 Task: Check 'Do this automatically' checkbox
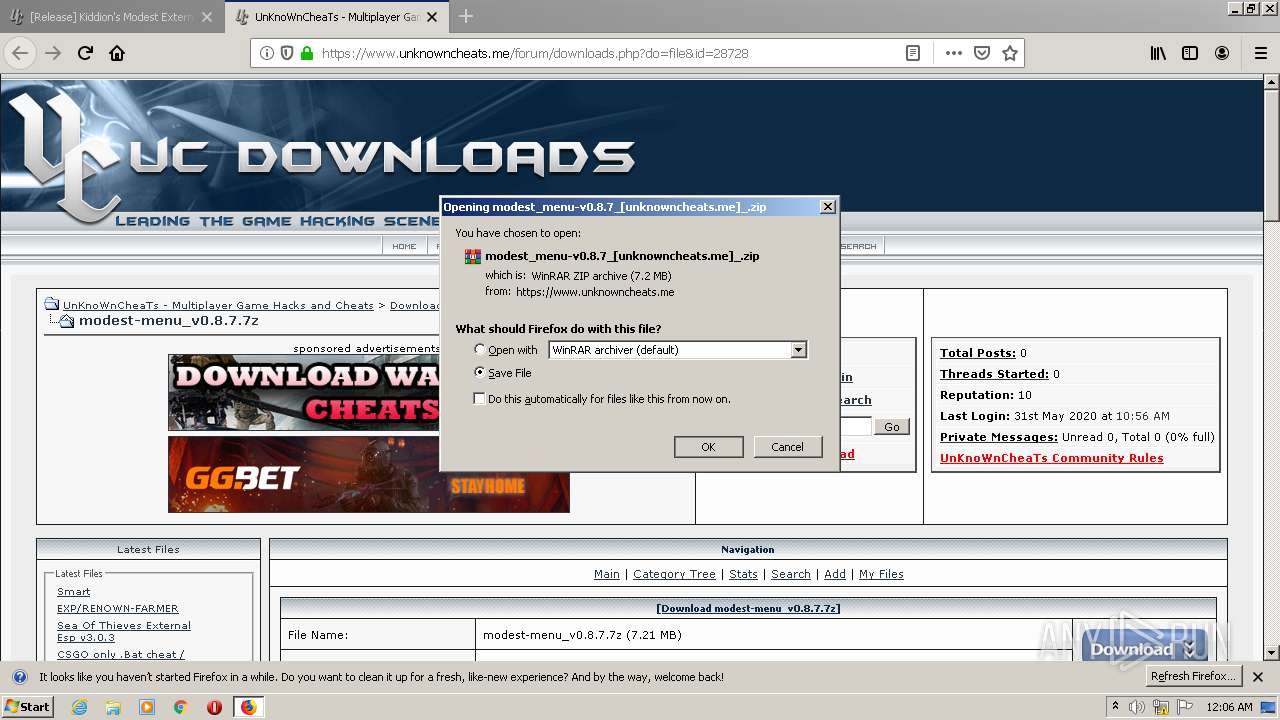480,399
